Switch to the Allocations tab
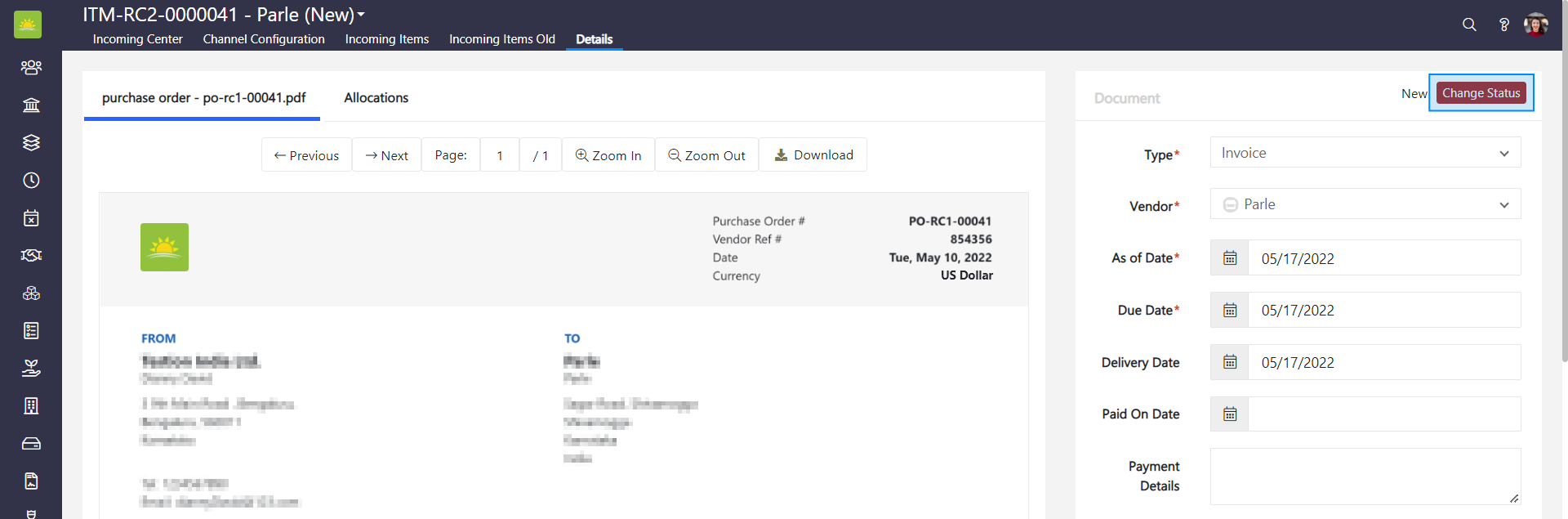The height and width of the screenshot is (519, 1568). [376, 97]
